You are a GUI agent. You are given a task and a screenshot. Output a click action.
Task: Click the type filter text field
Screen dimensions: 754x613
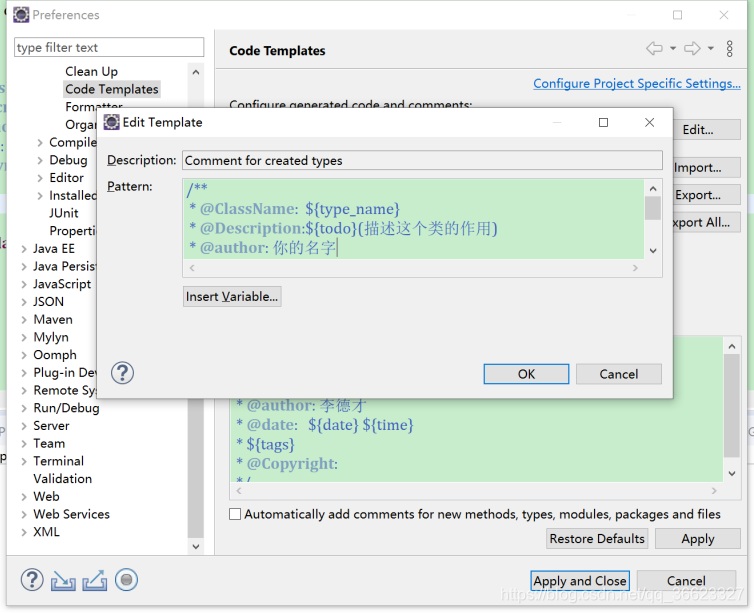(x=109, y=48)
